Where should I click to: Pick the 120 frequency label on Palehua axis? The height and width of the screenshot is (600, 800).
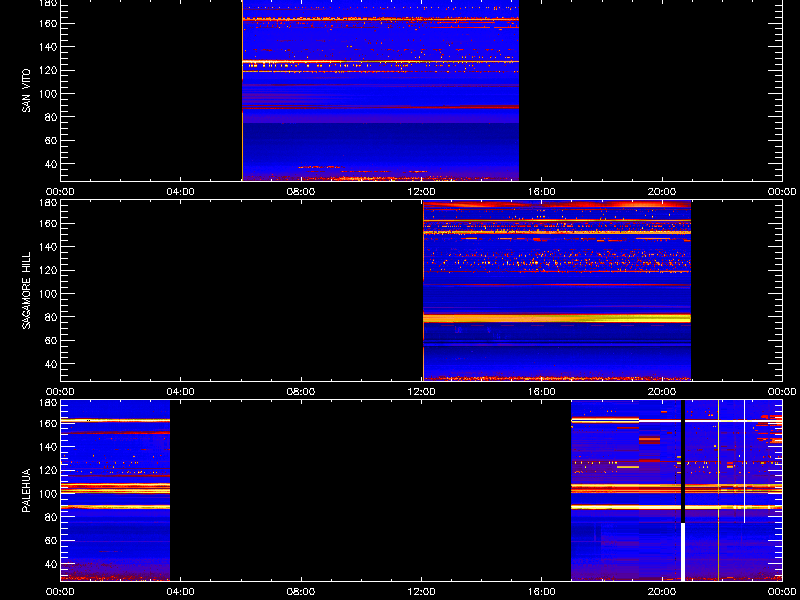[x=49, y=470]
